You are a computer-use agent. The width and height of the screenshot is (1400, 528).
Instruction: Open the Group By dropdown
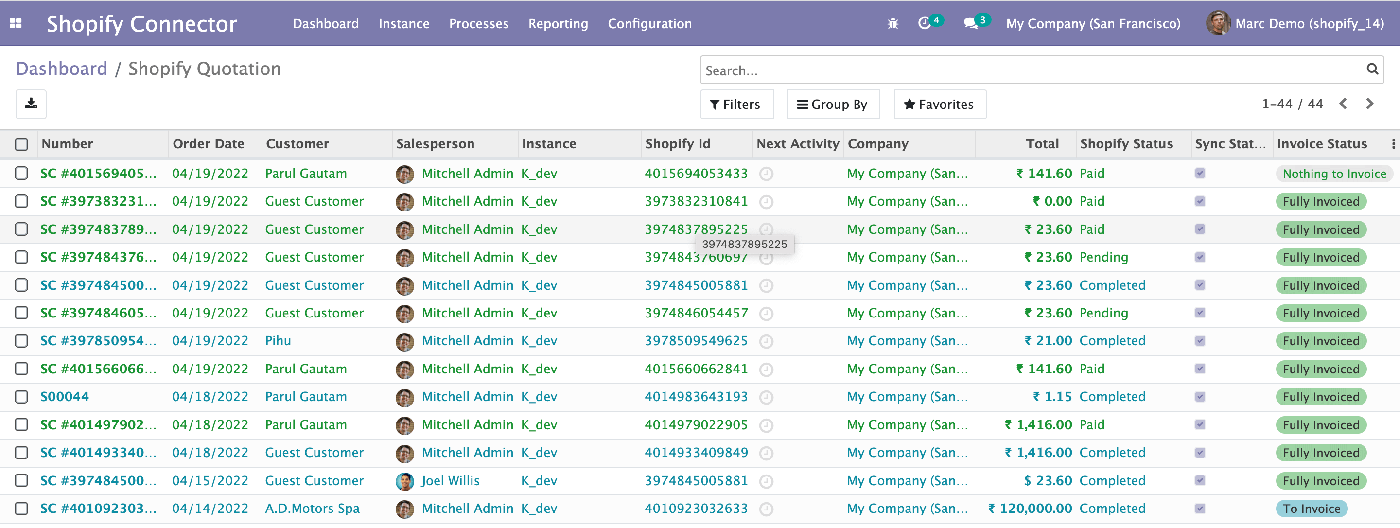832,104
